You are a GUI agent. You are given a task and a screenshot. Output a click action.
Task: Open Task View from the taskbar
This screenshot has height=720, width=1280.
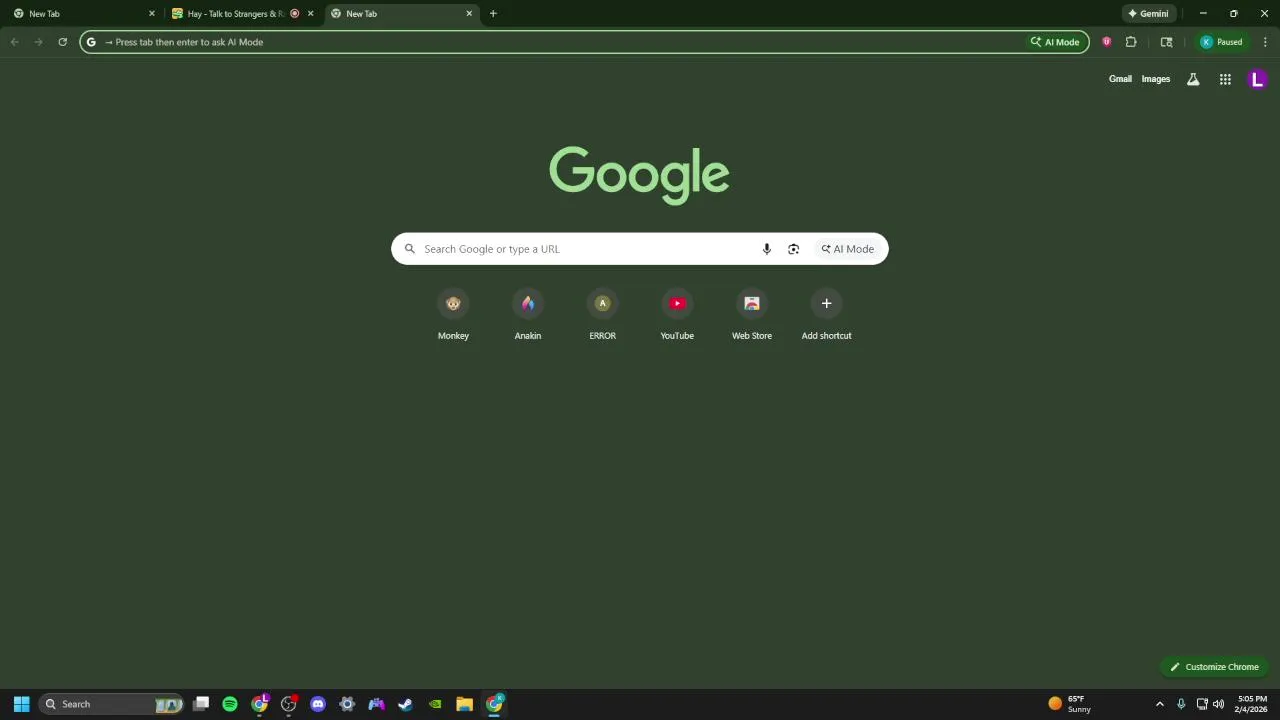coord(201,704)
